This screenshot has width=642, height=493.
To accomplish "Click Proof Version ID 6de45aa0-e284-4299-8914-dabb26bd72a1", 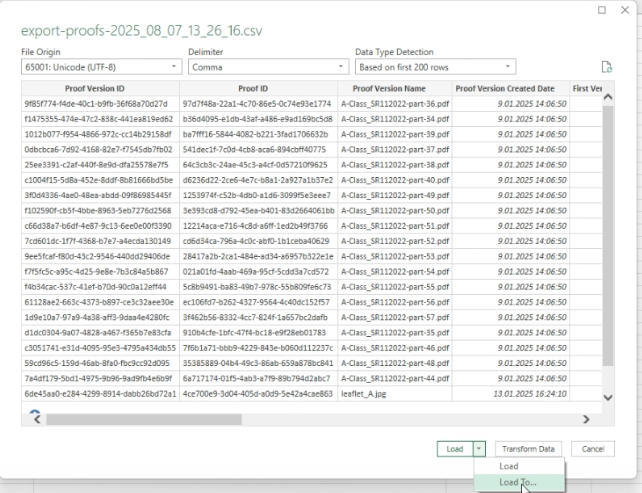I will 100,394.
